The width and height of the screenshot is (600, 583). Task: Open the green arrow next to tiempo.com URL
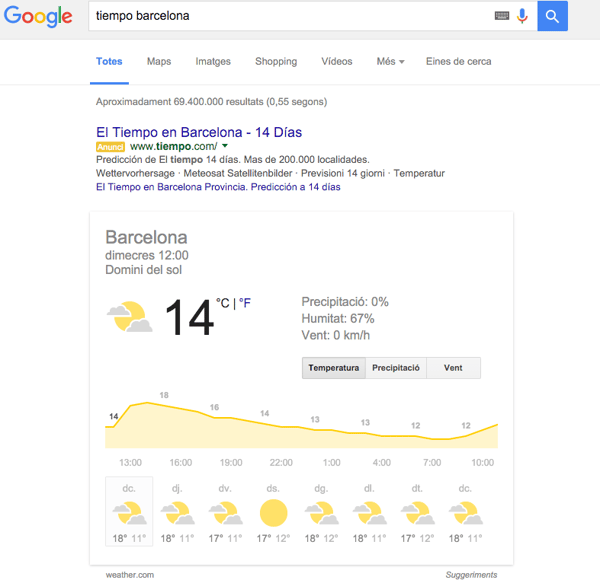[x=225, y=146]
